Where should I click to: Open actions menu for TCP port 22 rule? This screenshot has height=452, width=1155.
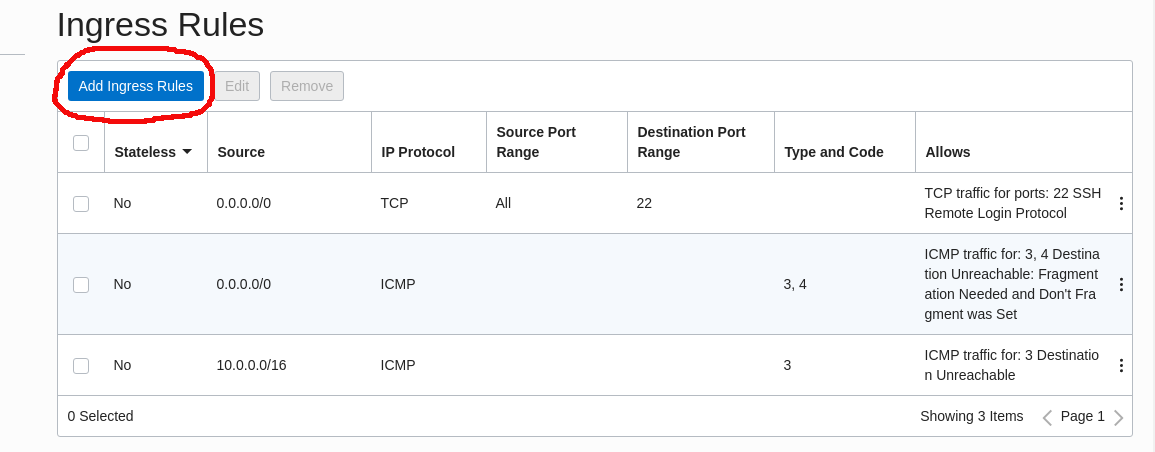tap(1120, 204)
